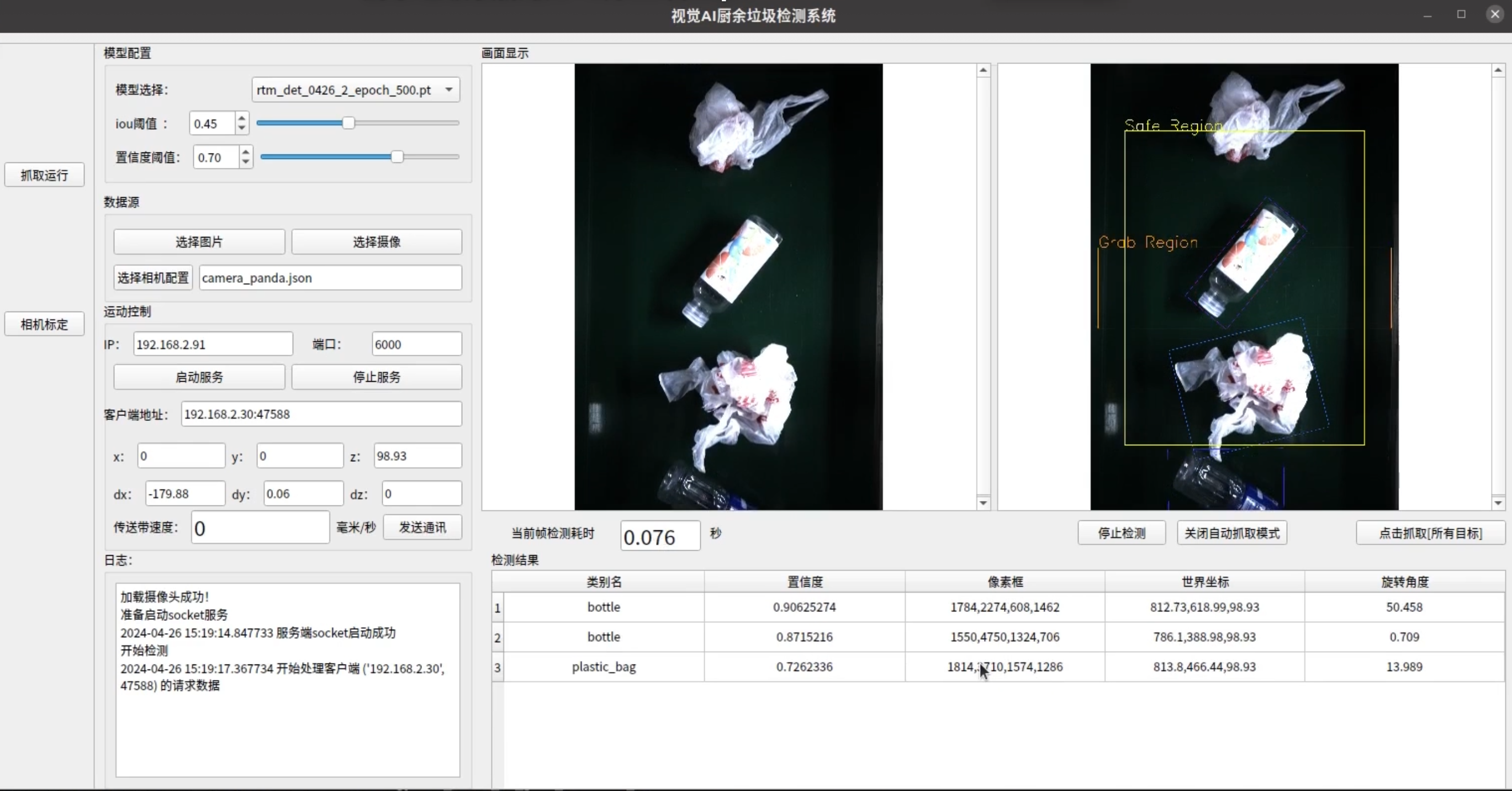The image size is (1512, 791).
Task: Click the x coordinate field
Action: point(181,456)
